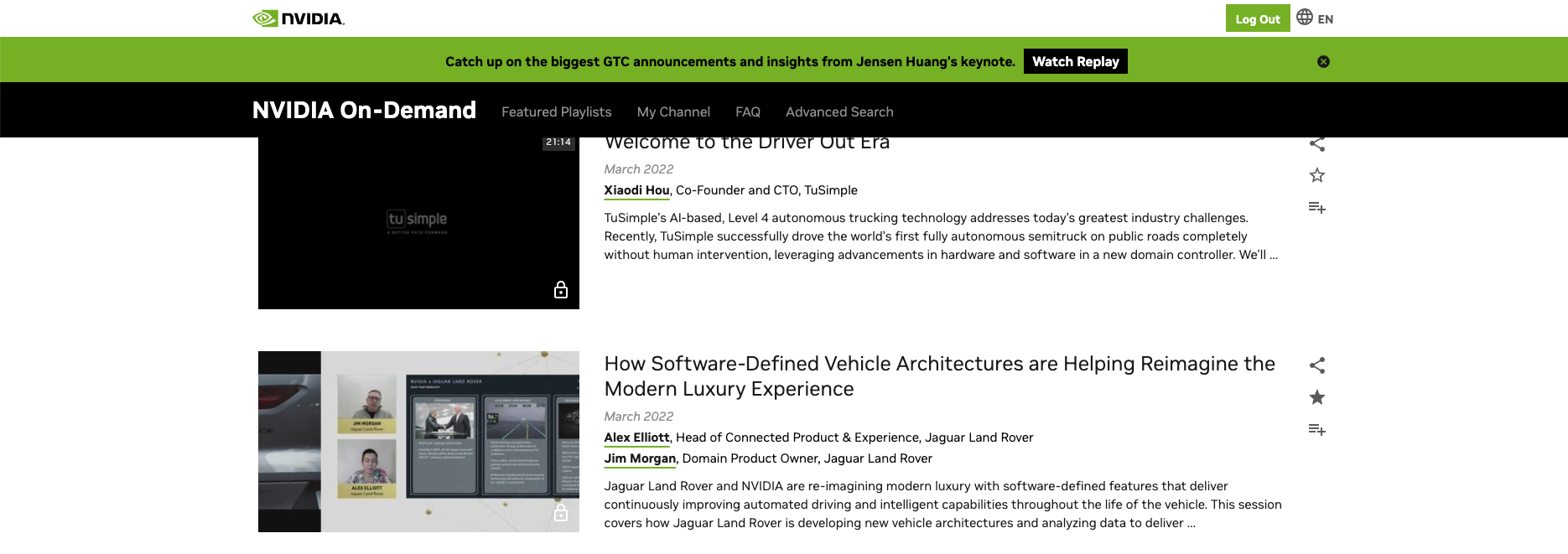Add Software-Defined Vehicle video to playlist

click(1317, 429)
